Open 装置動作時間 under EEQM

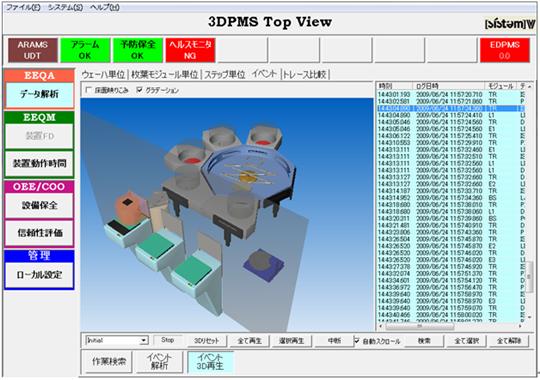(x=39, y=163)
